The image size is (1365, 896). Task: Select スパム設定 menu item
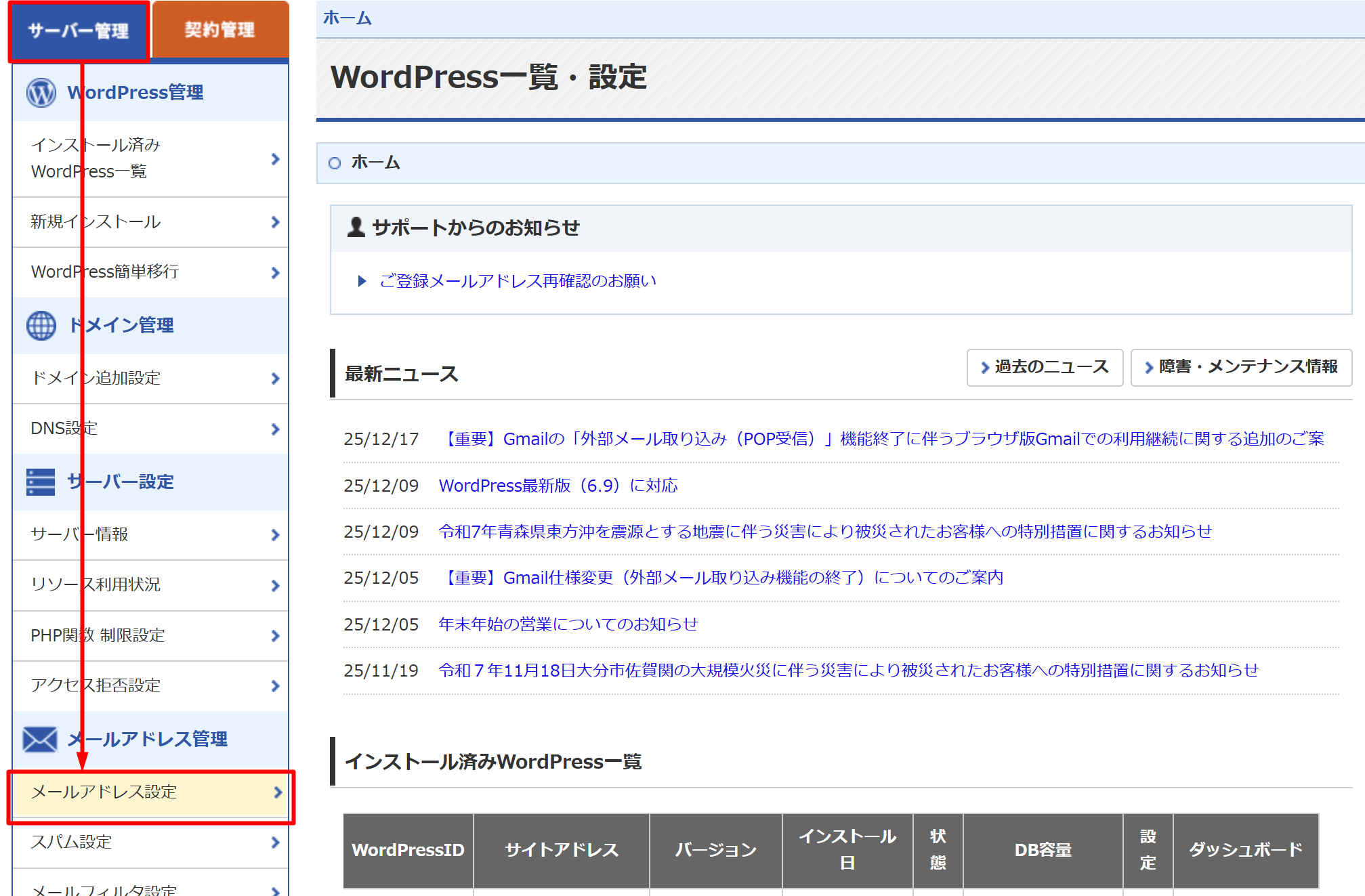coord(72,842)
